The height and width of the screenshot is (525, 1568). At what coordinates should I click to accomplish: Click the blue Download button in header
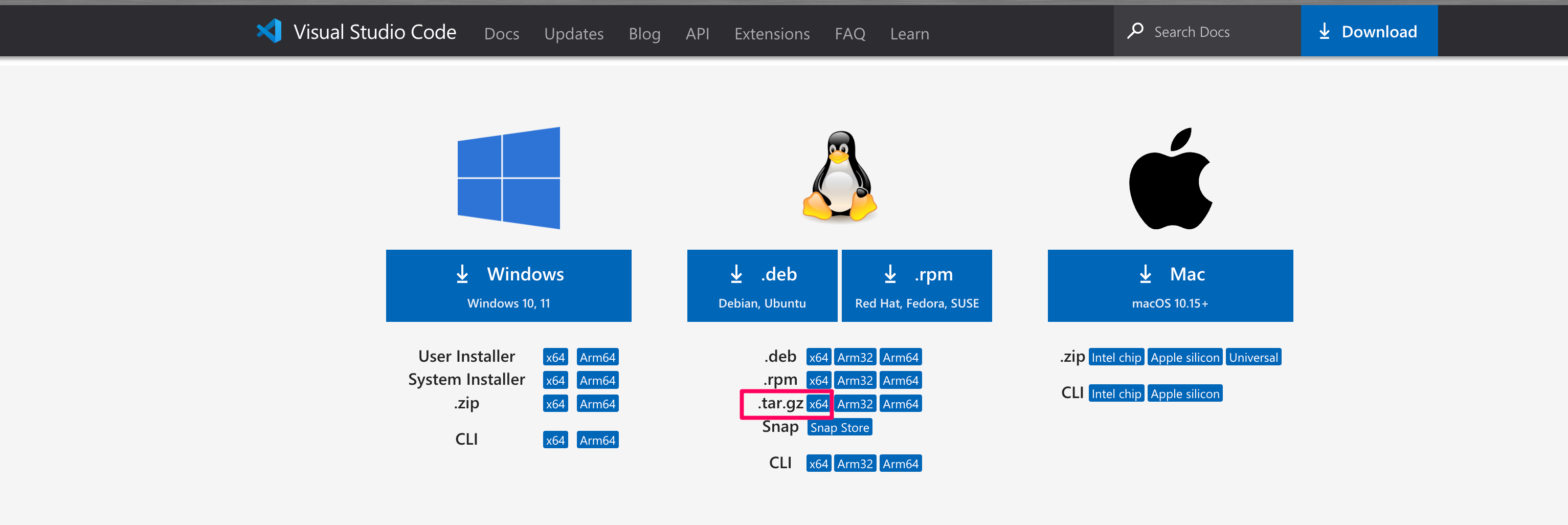(x=1369, y=31)
